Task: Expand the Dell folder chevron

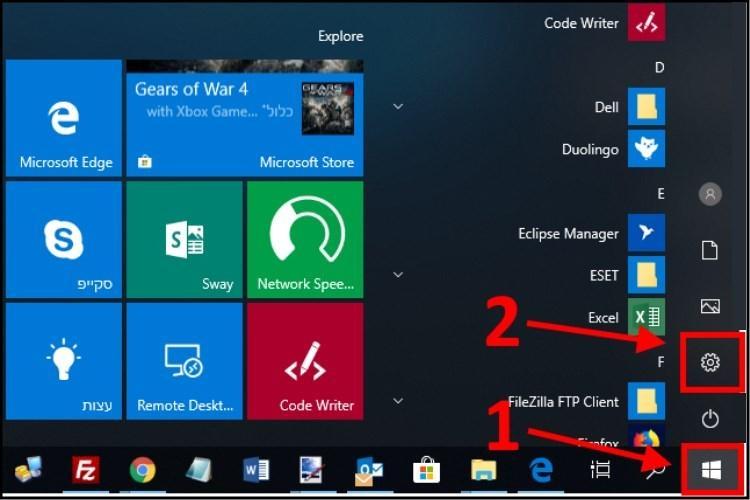Action: coord(398,107)
